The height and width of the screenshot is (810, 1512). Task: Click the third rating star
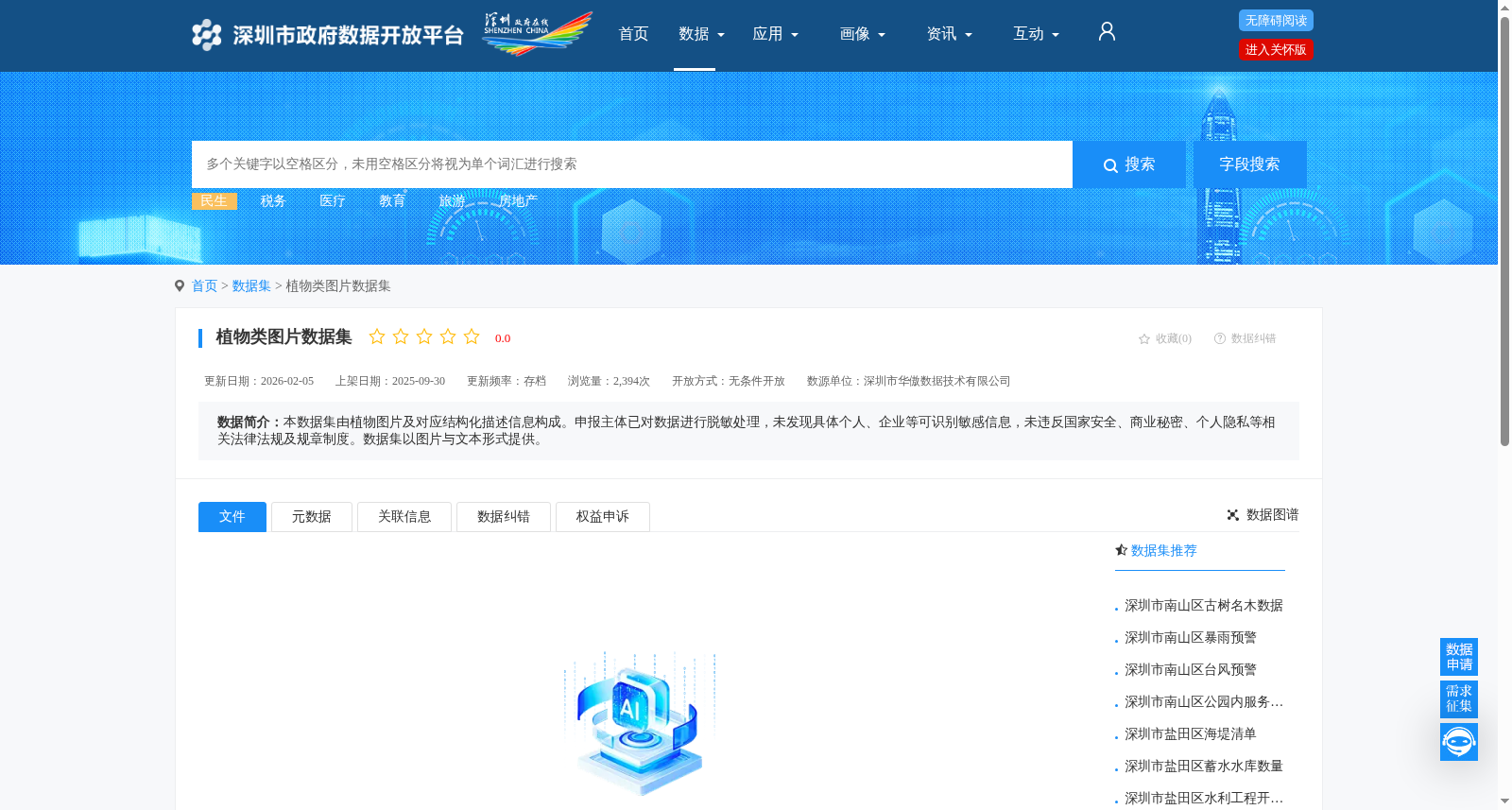click(424, 336)
